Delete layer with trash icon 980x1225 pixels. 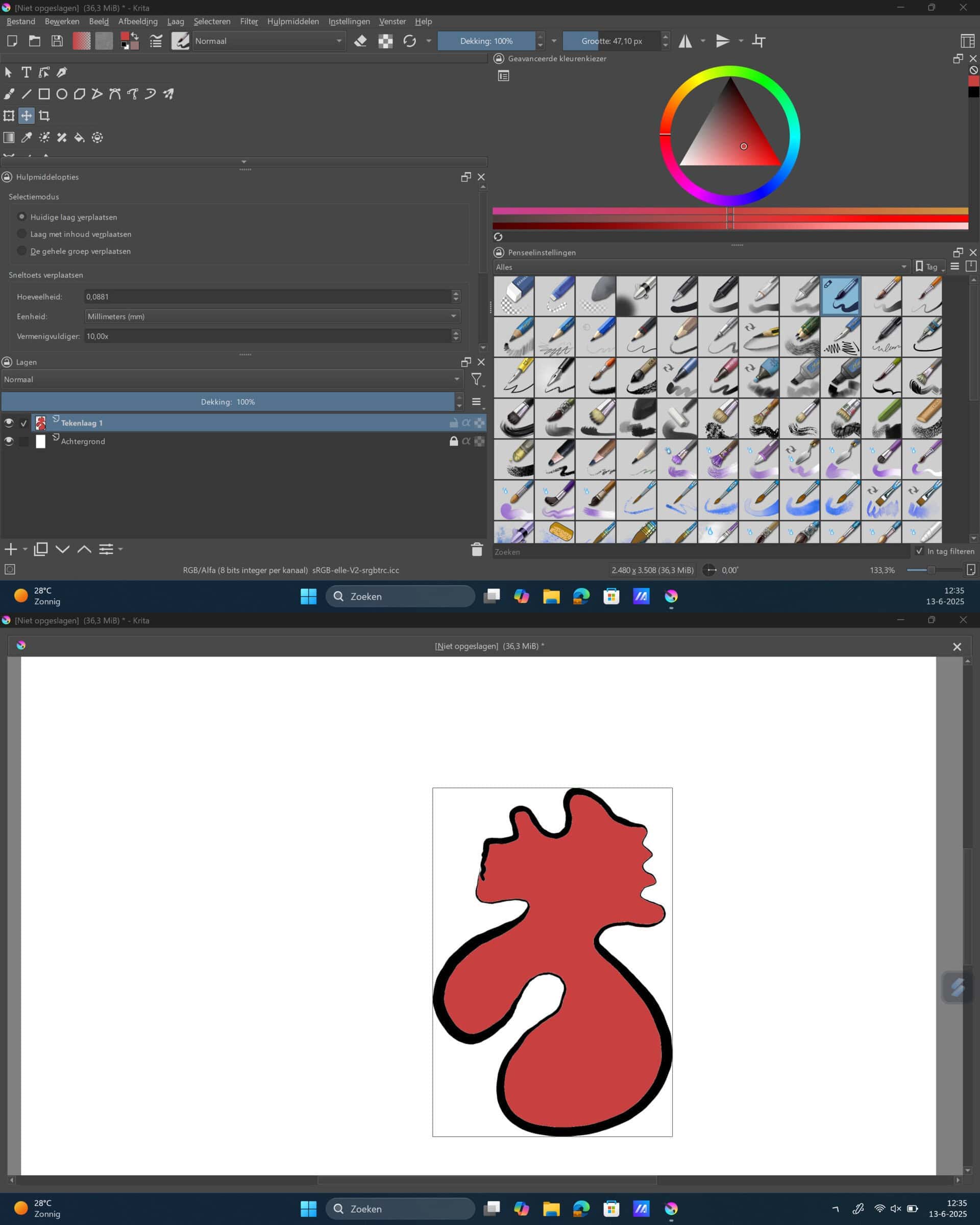tap(477, 549)
